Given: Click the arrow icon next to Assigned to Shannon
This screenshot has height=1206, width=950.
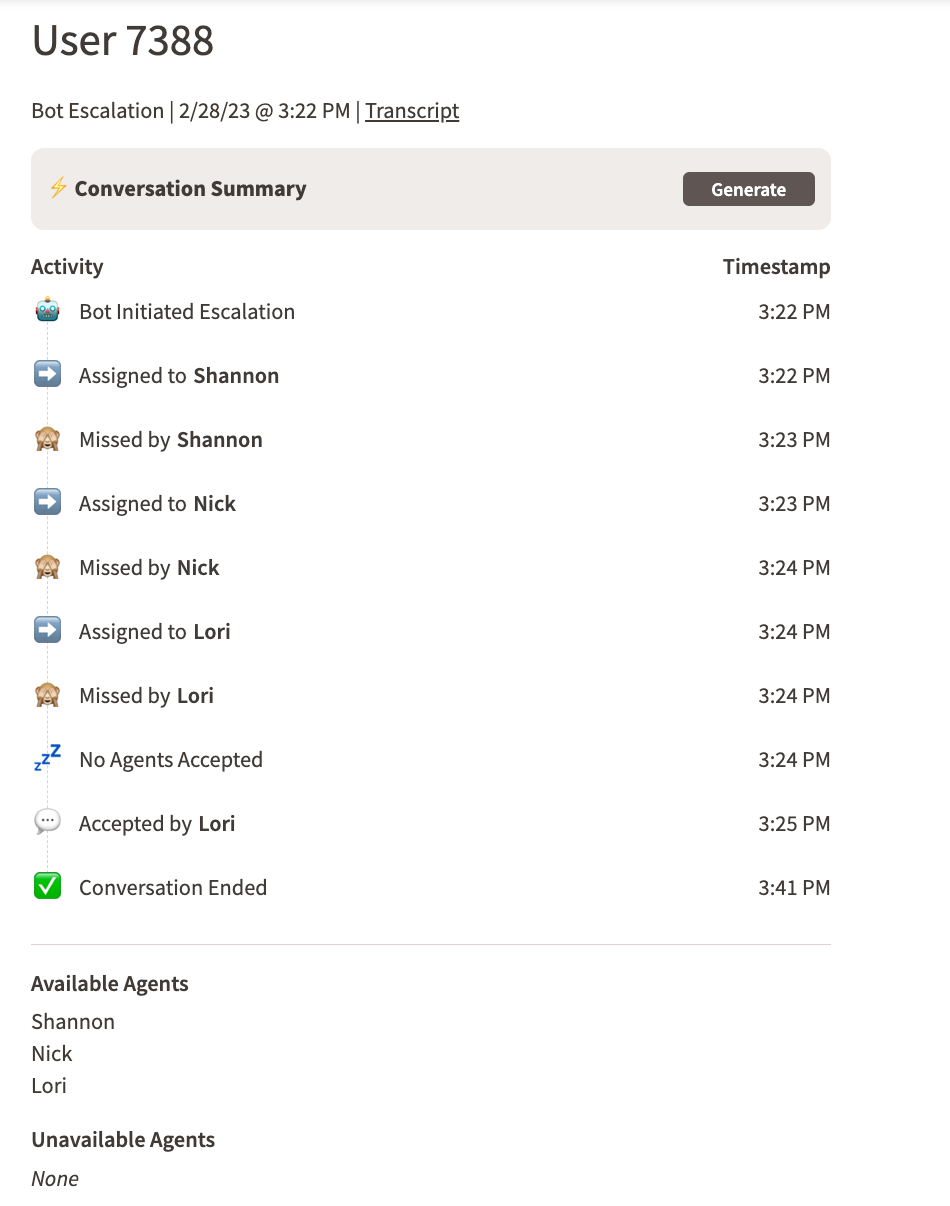Looking at the screenshot, I should 47,376.
